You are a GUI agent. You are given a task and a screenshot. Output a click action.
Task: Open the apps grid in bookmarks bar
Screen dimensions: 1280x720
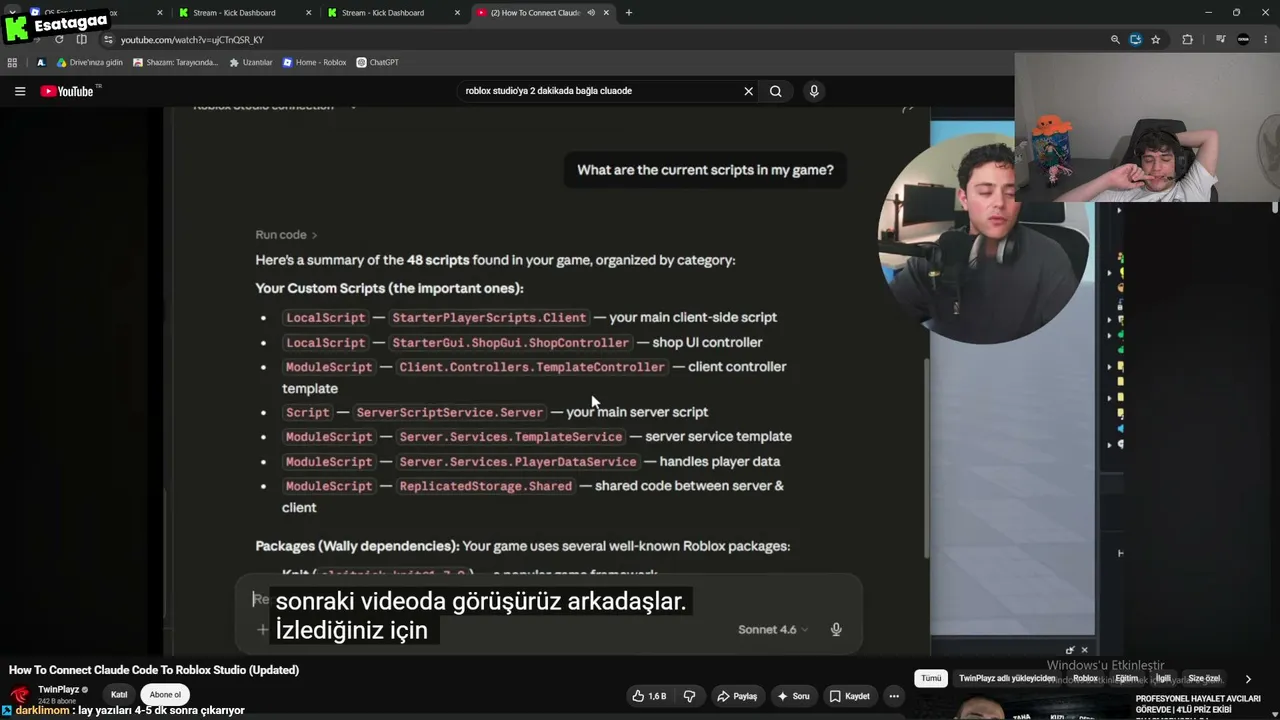pos(12,62)
